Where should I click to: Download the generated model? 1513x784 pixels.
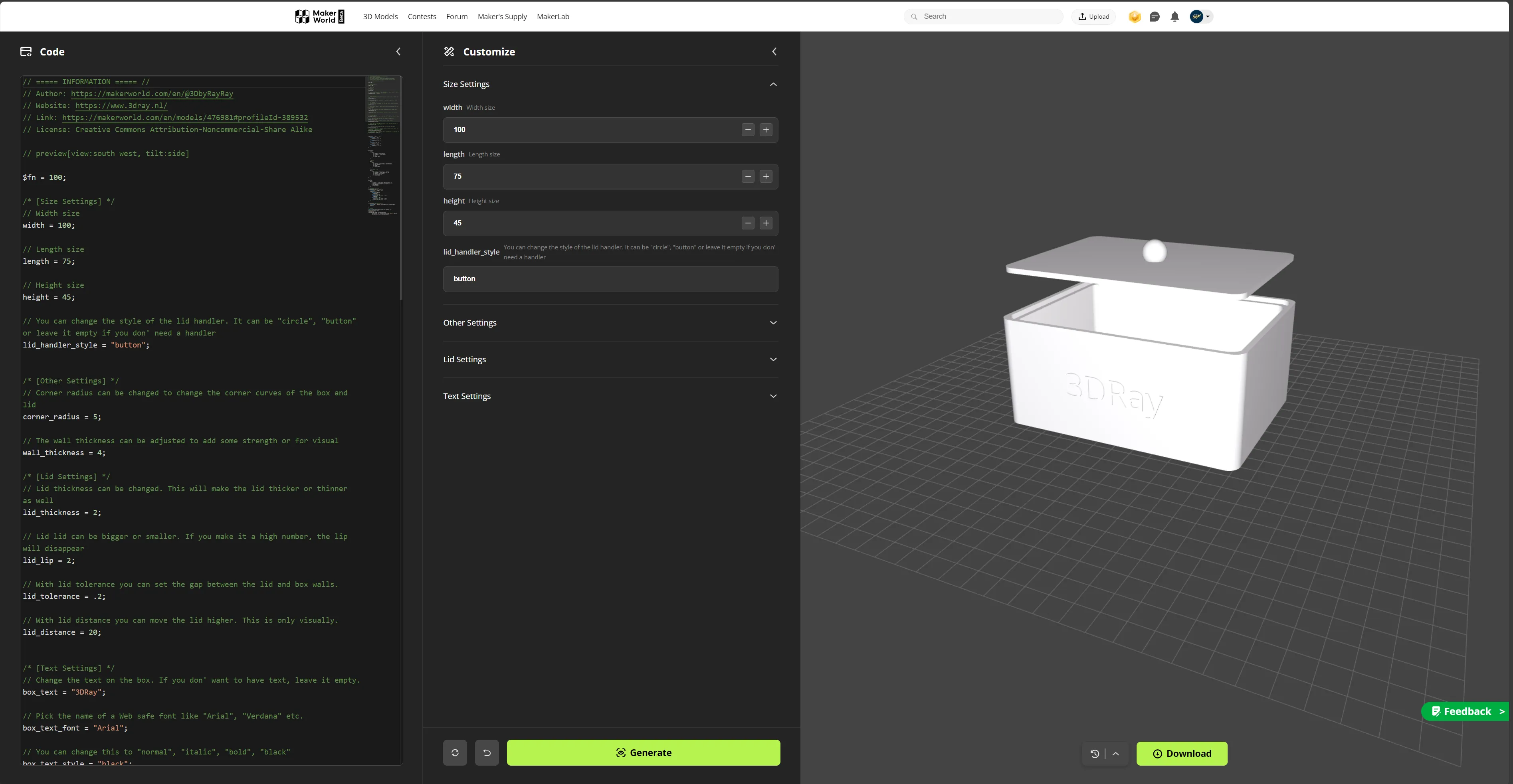pos(1182,754)
